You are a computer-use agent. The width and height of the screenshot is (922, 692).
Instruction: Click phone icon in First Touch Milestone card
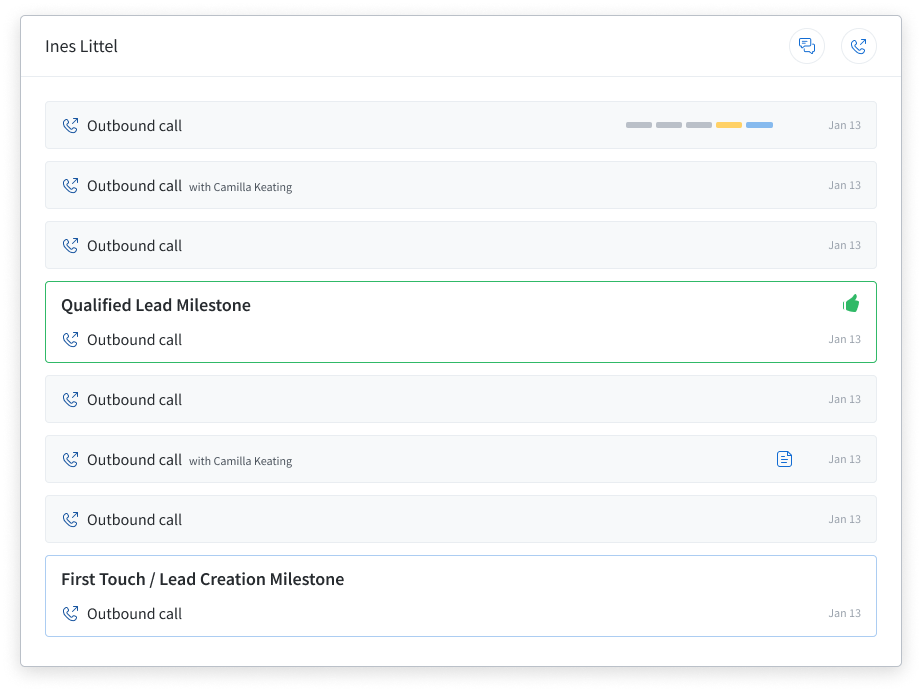tap(71, 613)
